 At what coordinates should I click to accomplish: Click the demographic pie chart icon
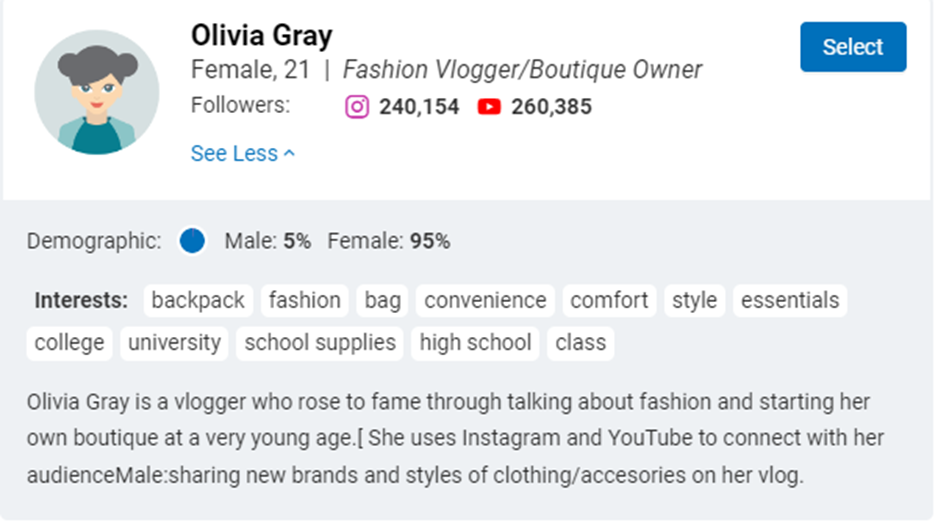[192, 241]
